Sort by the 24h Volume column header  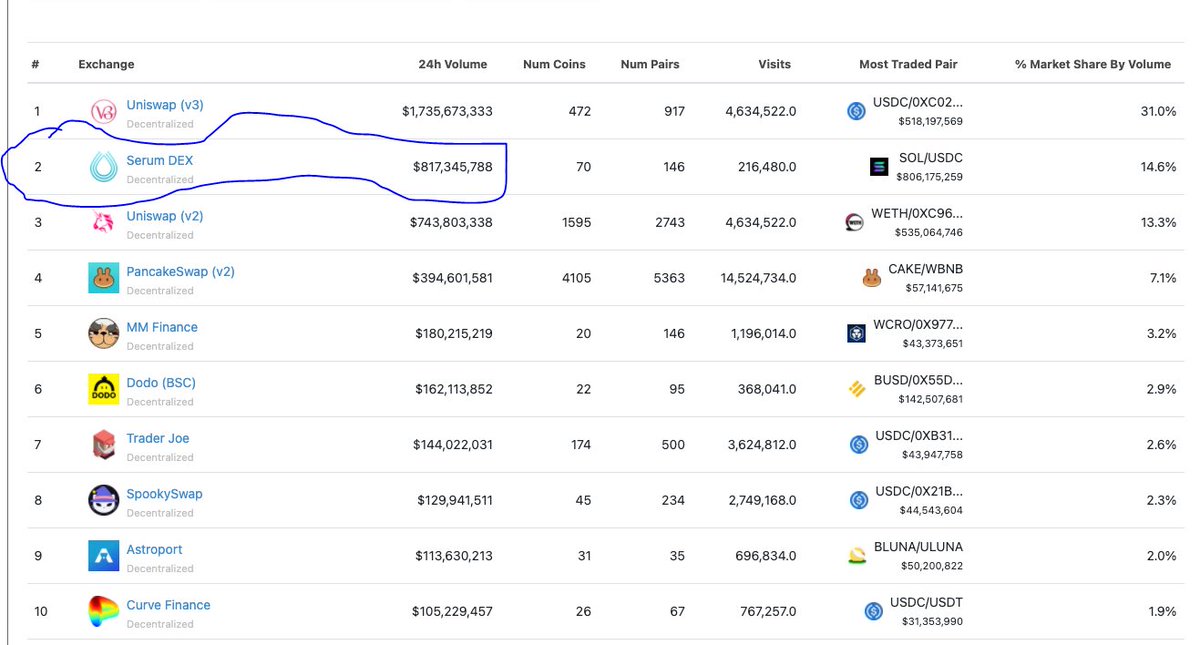453,64
